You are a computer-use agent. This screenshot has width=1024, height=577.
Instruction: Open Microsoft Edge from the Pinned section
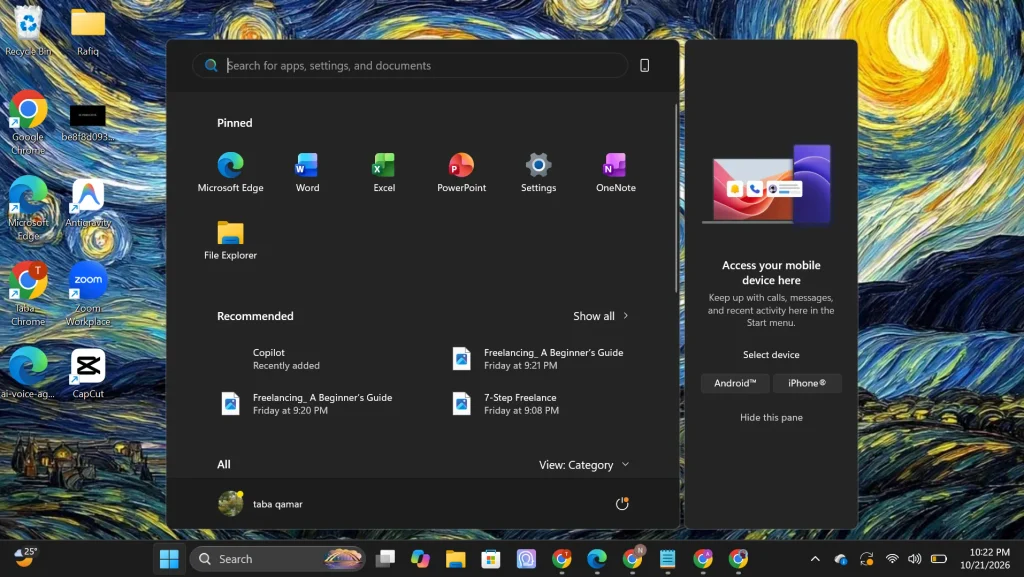(x=231, y=172)
